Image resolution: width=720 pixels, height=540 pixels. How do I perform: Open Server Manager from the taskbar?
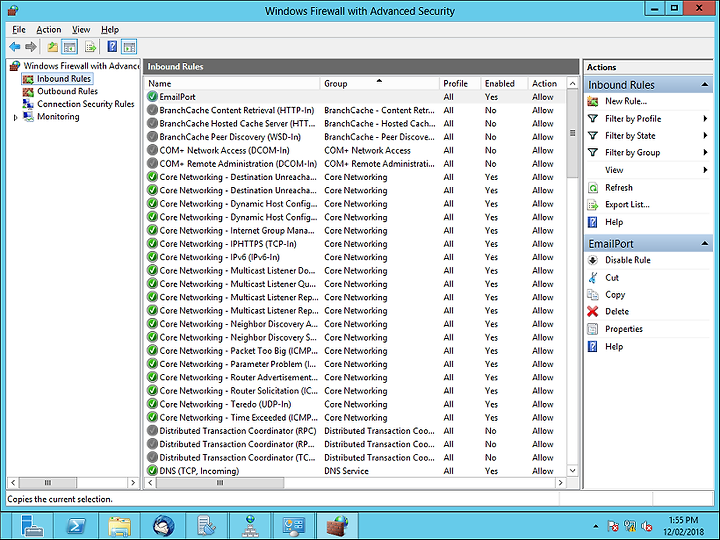tap(31, 525)
